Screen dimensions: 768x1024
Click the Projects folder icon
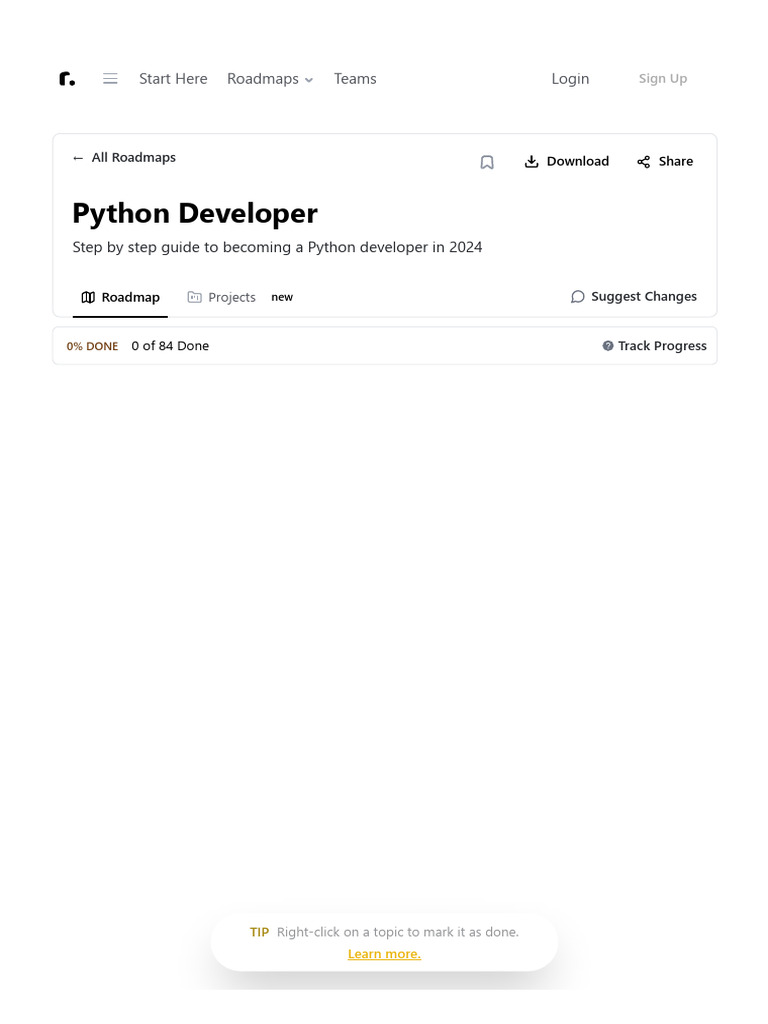click(x=195, y=297)
